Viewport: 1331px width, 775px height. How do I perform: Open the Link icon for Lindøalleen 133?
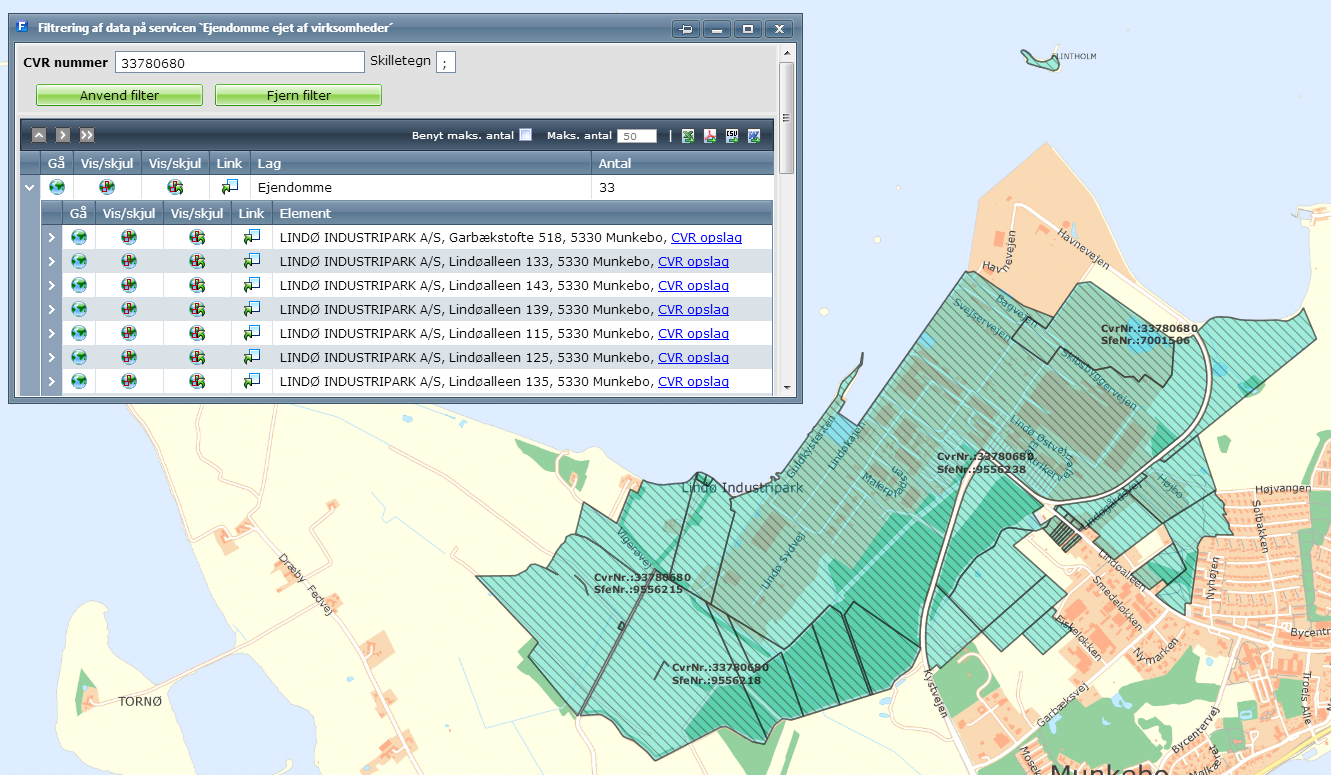click(x=252, y=261)
